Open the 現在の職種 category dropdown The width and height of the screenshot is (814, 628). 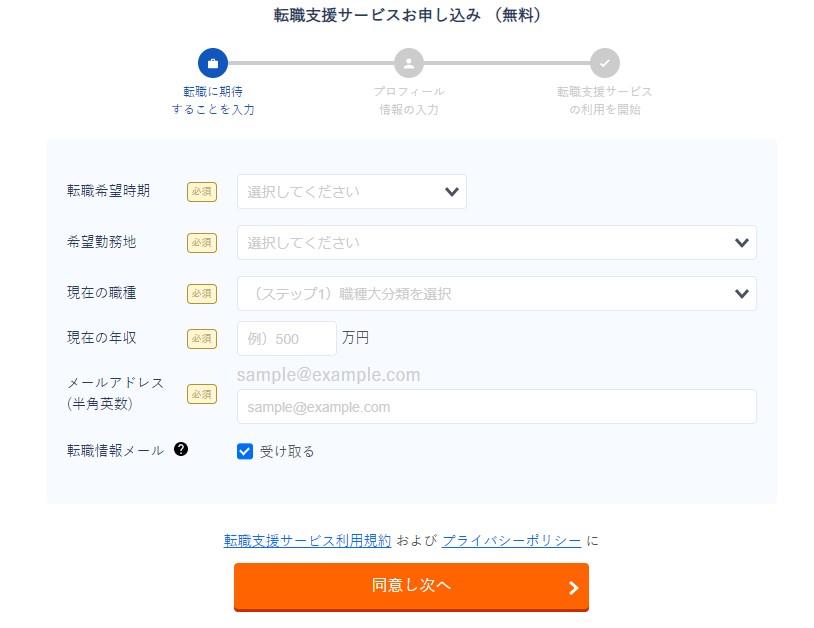pos(496,293)
